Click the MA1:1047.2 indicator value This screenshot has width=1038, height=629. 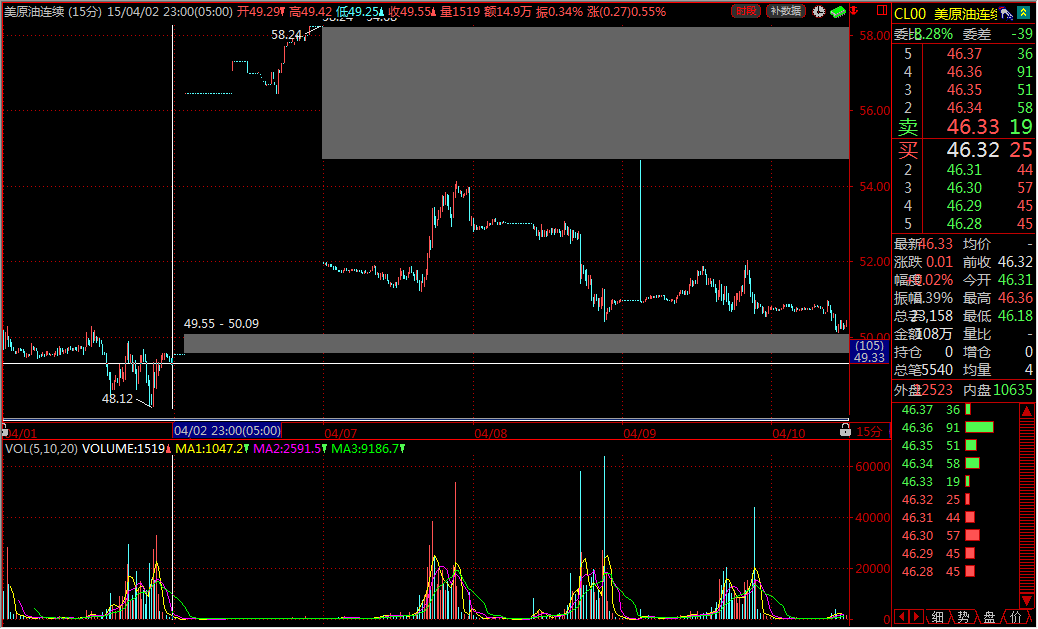(x=209, y=449)
